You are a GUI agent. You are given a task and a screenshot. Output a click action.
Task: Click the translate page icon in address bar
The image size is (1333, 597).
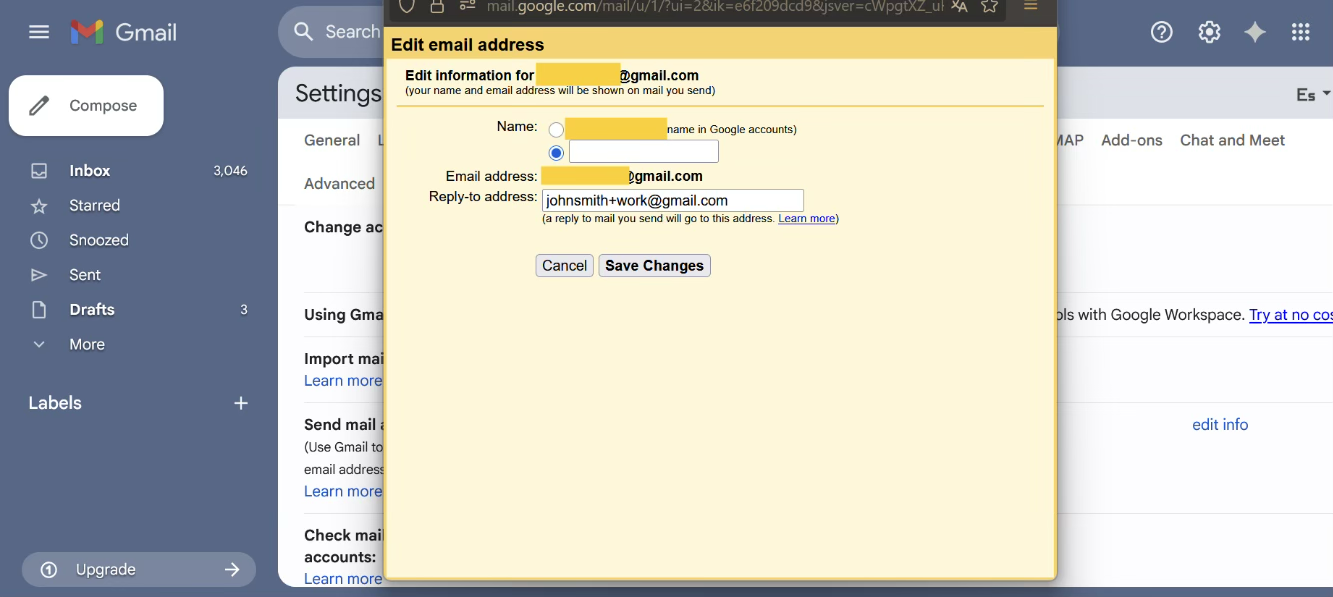[x=959, y=6]
